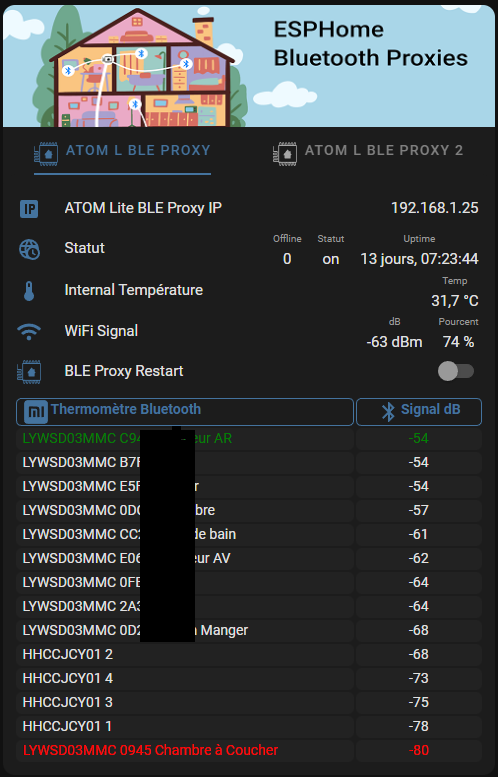
Task: Click the WiFi Signal icon
Action: click(29, 332)
